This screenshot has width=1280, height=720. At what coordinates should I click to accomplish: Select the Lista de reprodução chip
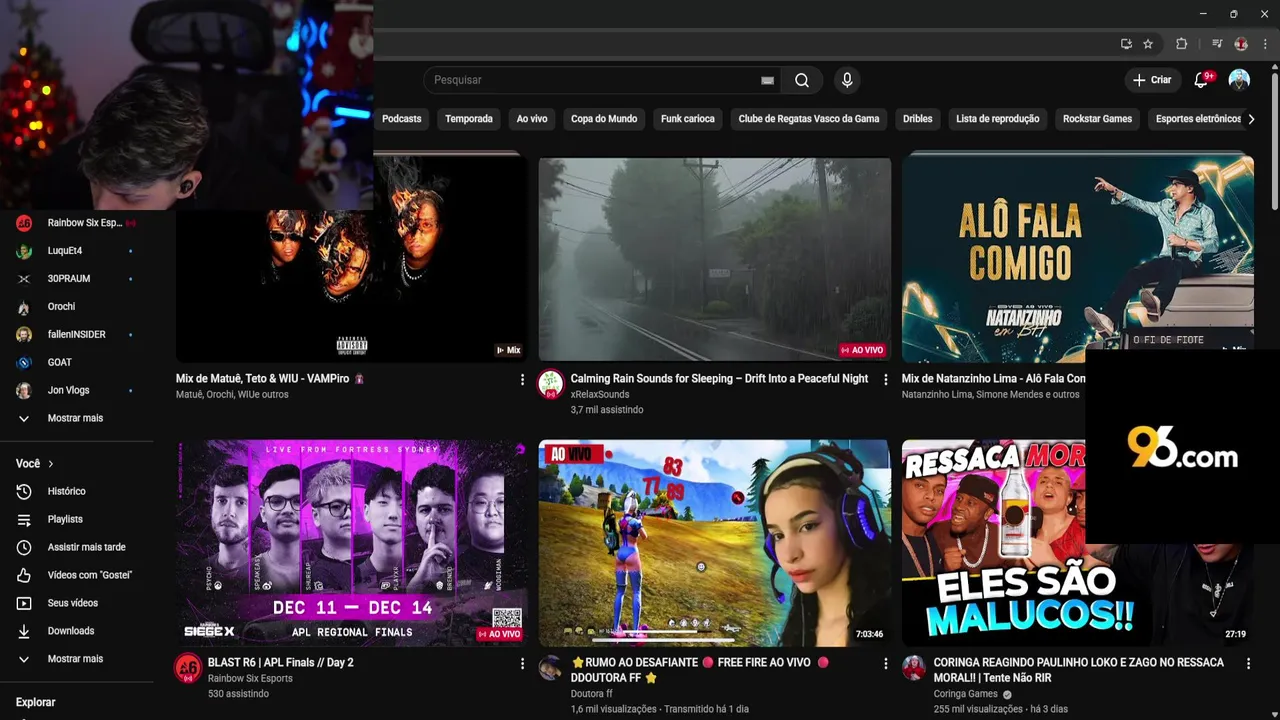(x=997, y=119)
